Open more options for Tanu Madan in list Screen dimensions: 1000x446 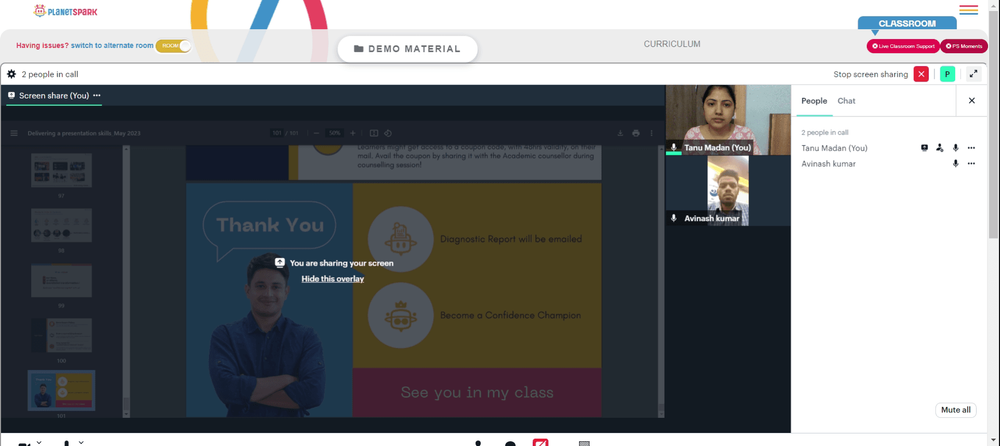coord(971,148)
